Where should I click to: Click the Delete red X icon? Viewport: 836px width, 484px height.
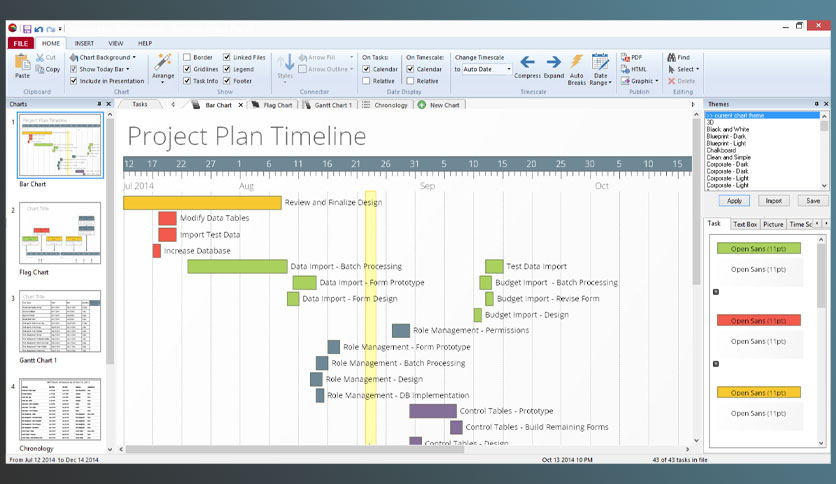[672, 81]
